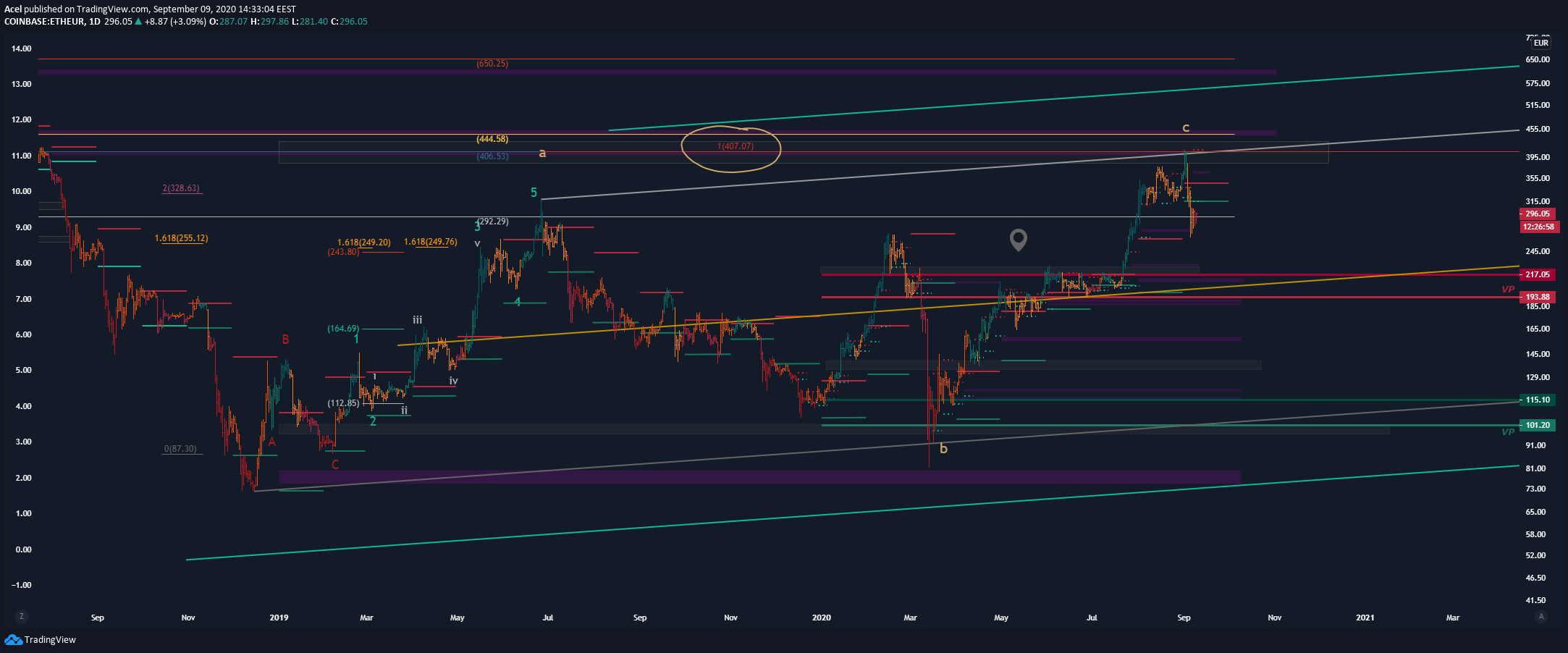Image resolution: width=1568 pixels, height=653 pixels.
Task: Click the iv subwave label
Action: click(454, 381)
